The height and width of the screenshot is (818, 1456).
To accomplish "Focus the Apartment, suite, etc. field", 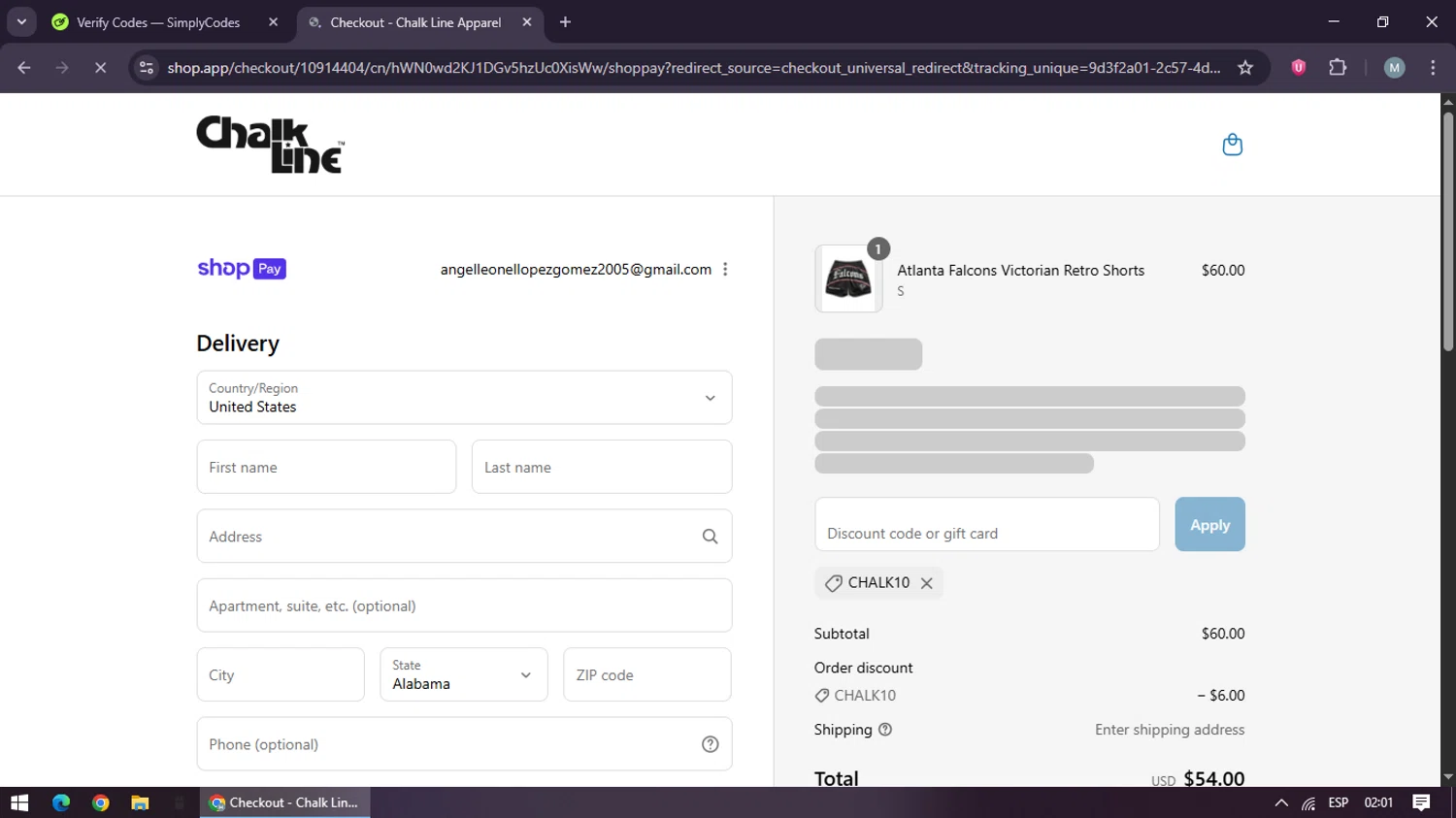I will [x=464, y=605].
